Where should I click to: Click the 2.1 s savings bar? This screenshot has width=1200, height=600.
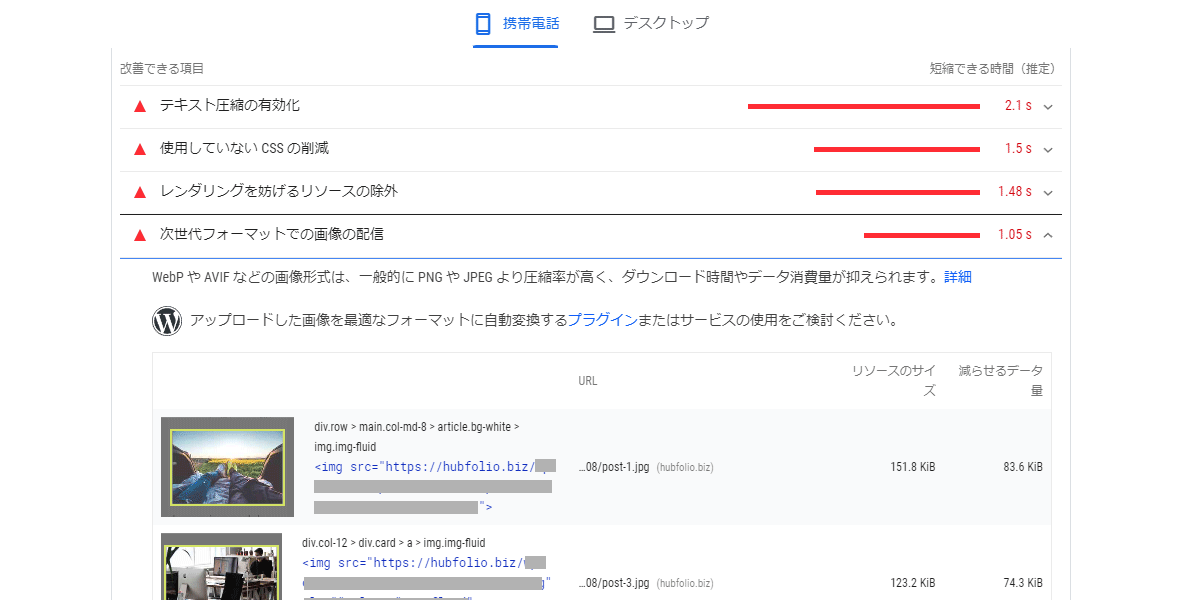tap(864, 106)
